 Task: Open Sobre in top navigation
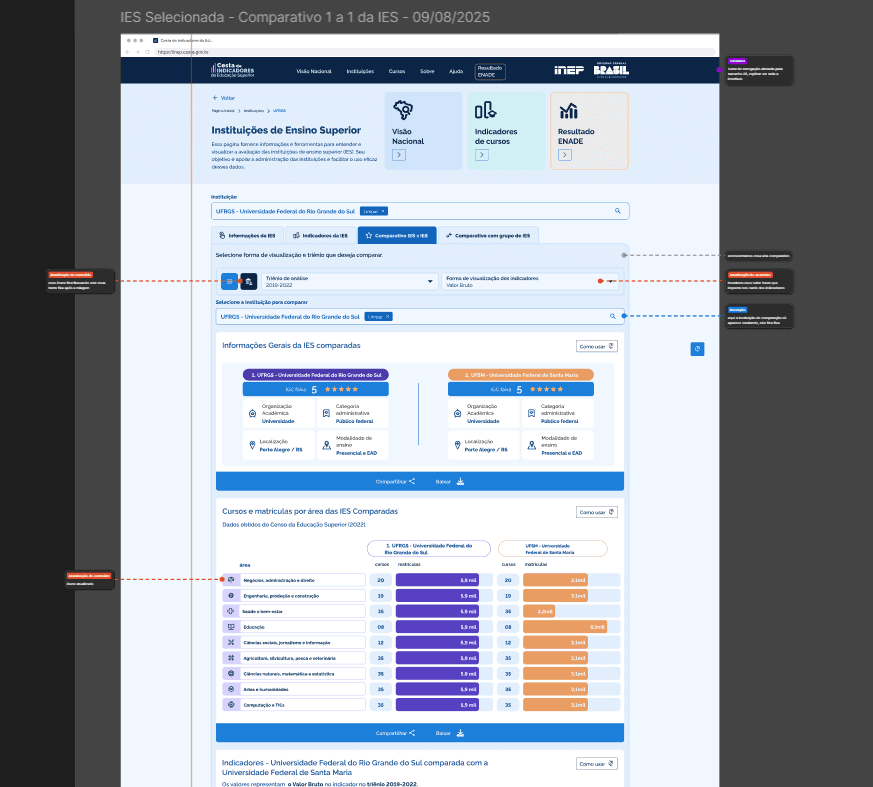point(427,71)
